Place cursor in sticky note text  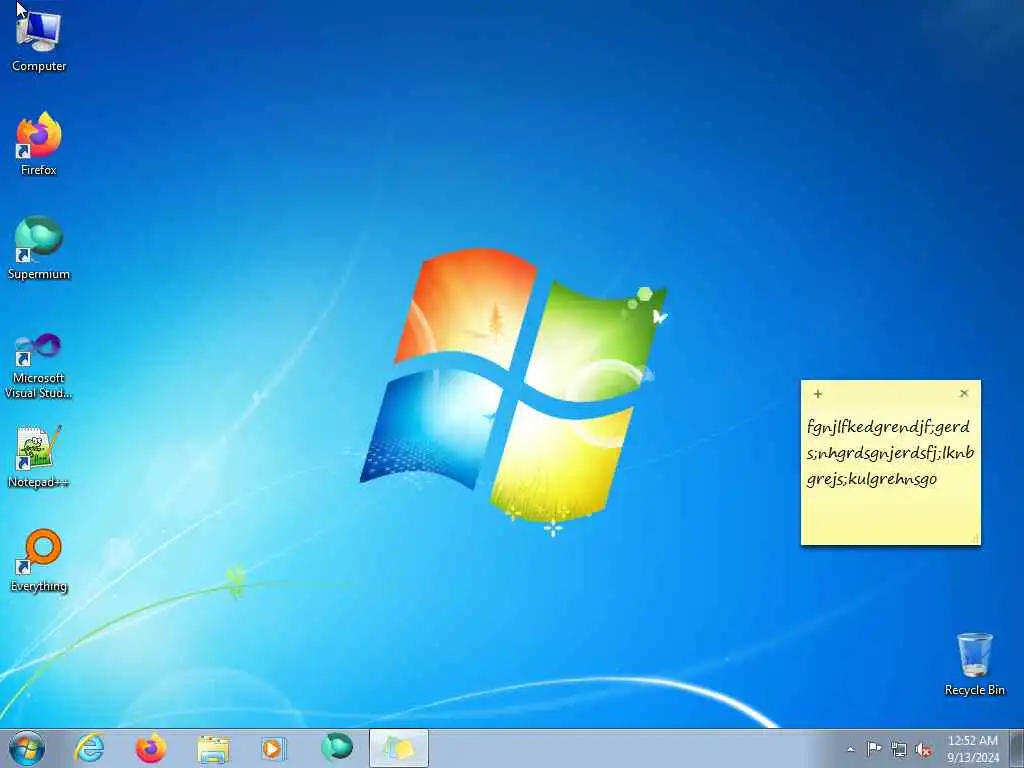pyautogui.click(x=891, y=453)
